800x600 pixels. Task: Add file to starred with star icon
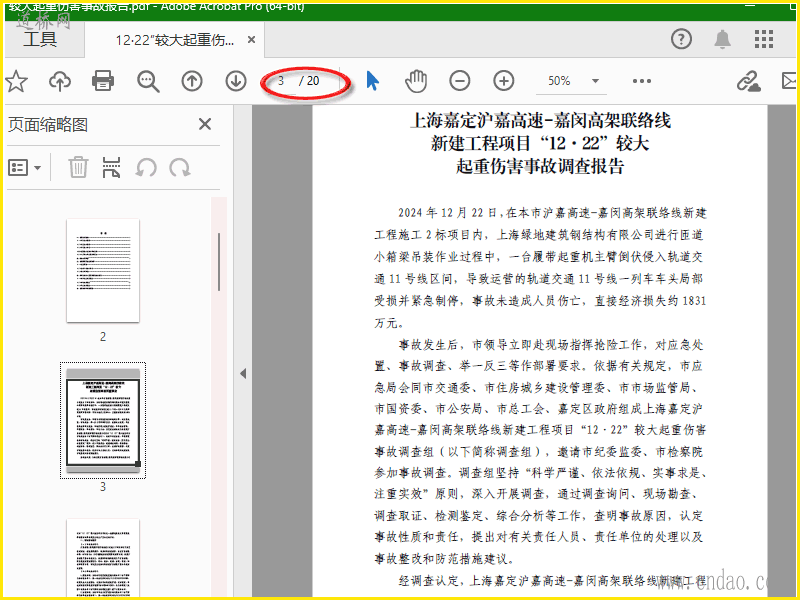click(16, 81)
